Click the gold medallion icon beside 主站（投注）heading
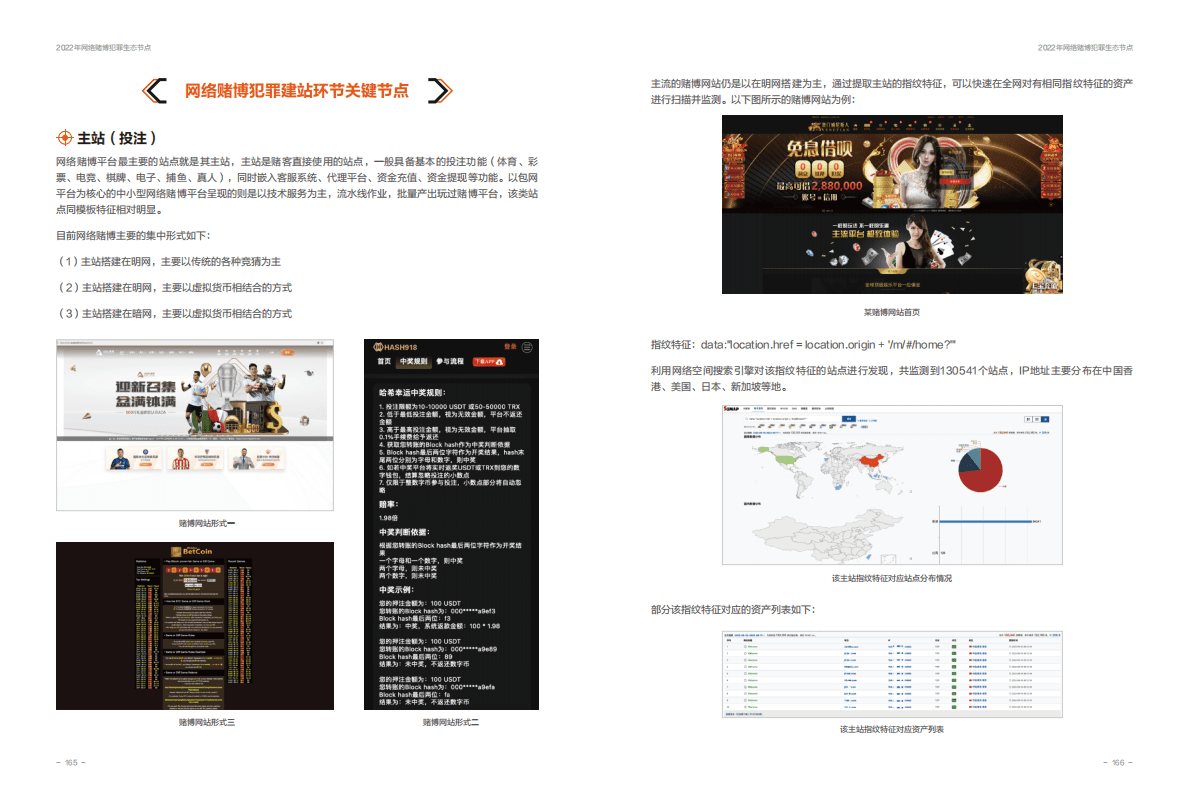Screen dimensions: 1190x807 click(x=66, y=137)
